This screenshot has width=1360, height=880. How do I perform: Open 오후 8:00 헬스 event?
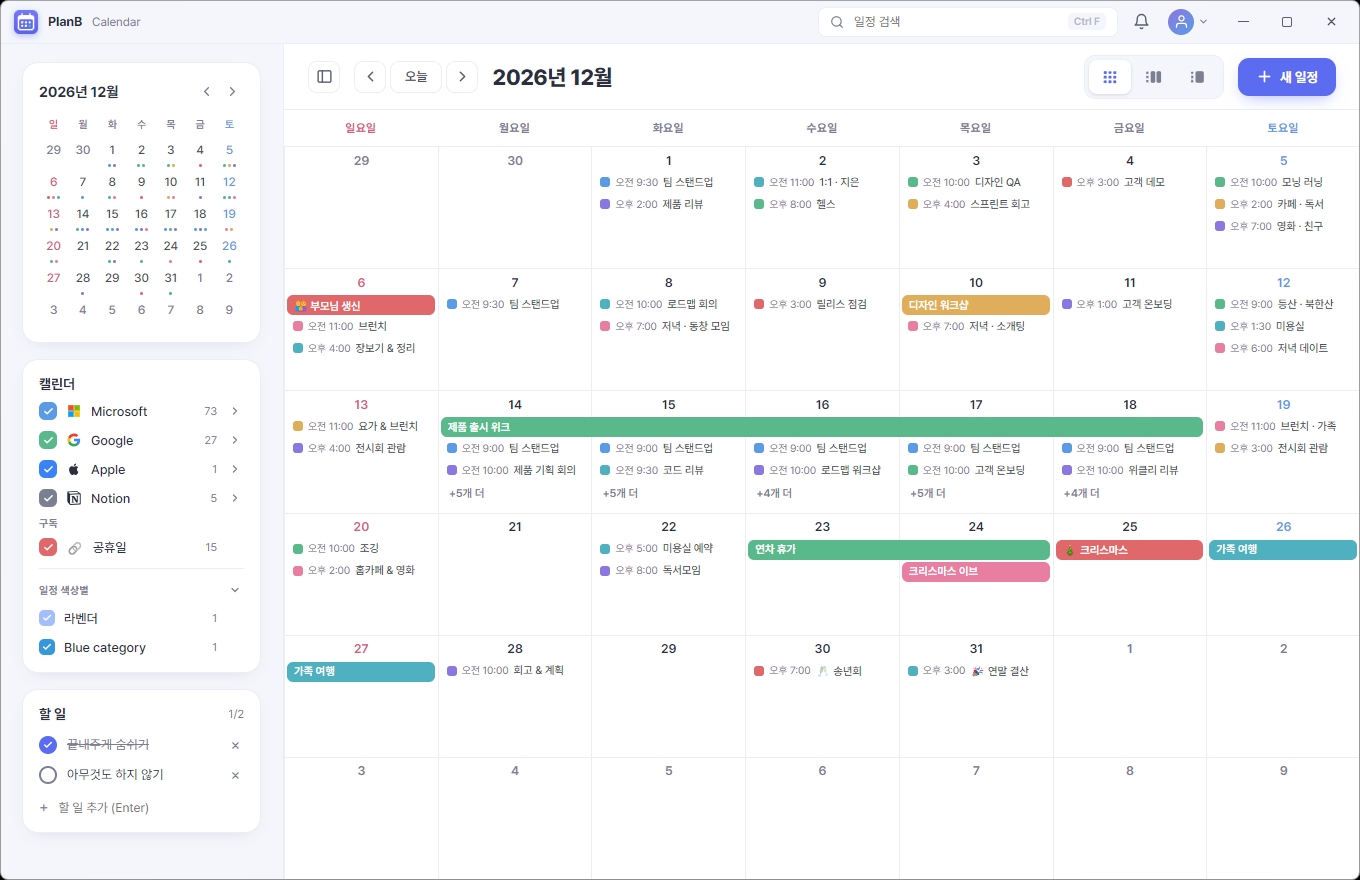pos(822,204)
